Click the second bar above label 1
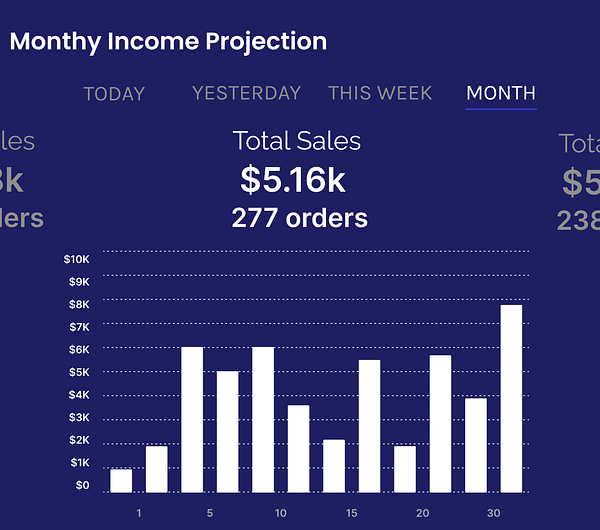The width and height of the screenshot is (600, 530). click(157, 469)
